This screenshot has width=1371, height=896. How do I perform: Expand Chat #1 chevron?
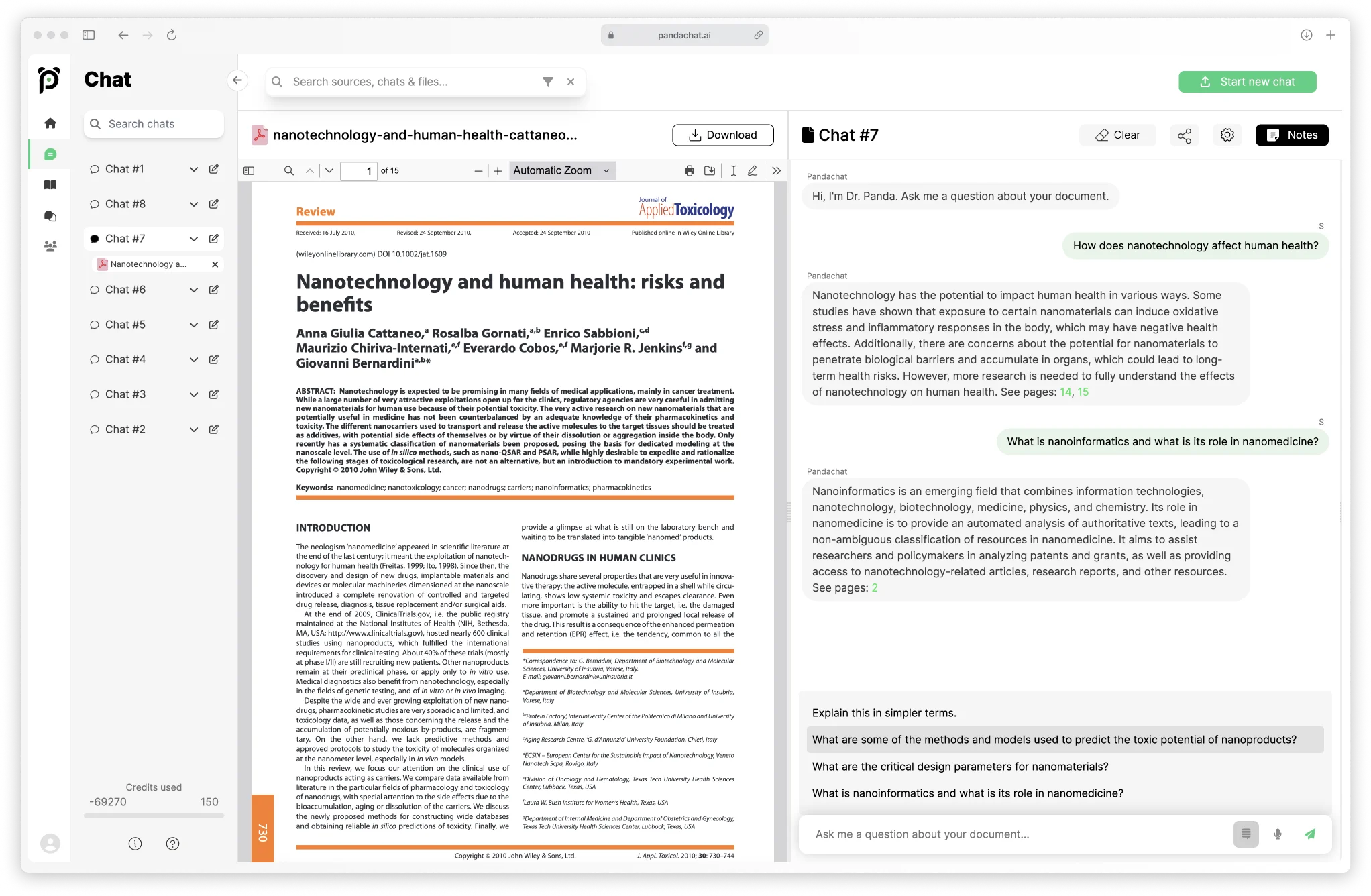[x=194, y=169]
